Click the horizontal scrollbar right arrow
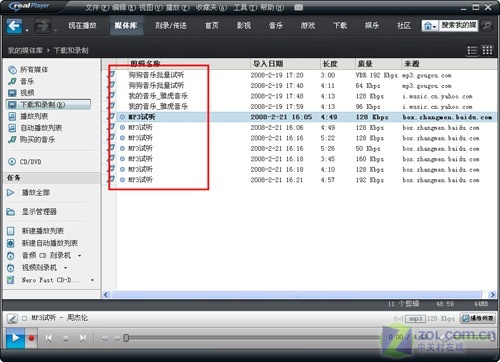Image resolution: width=500 pixels, height=362 pixels. [492, 295]
